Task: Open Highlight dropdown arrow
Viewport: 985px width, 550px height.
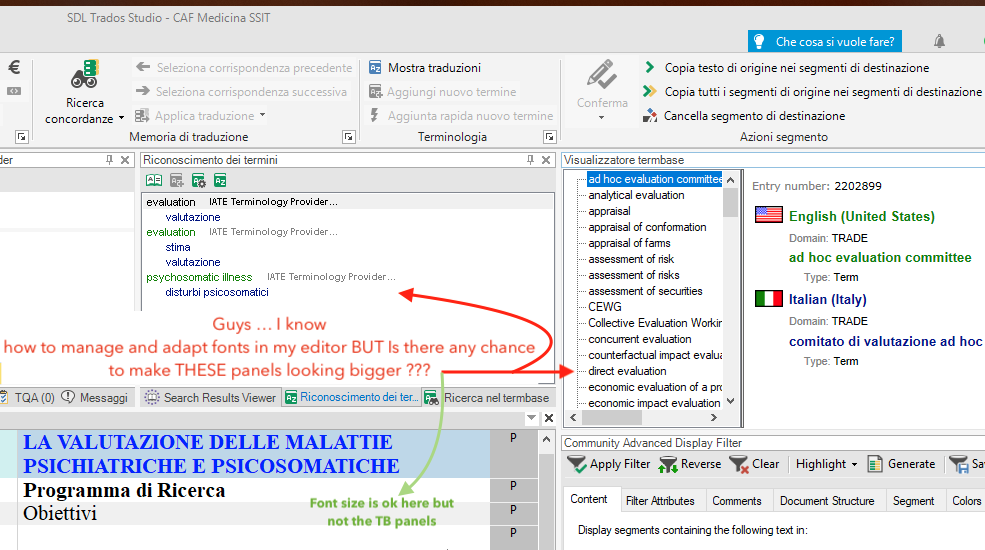Action: (x=854, y=465)
